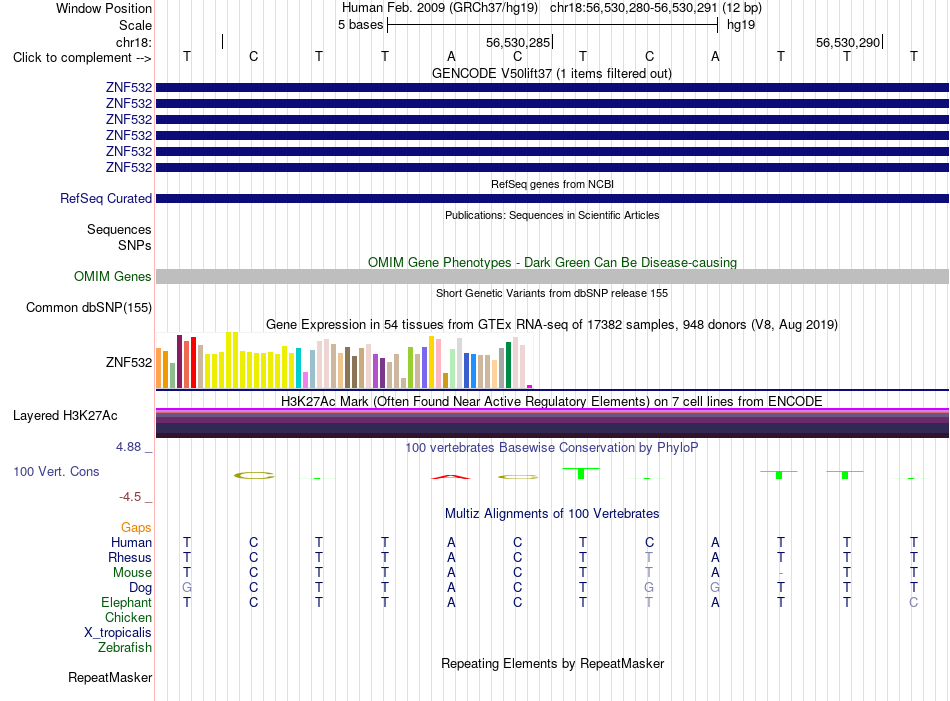Open the GTEx Gene Expression track title

coord(551,325)
